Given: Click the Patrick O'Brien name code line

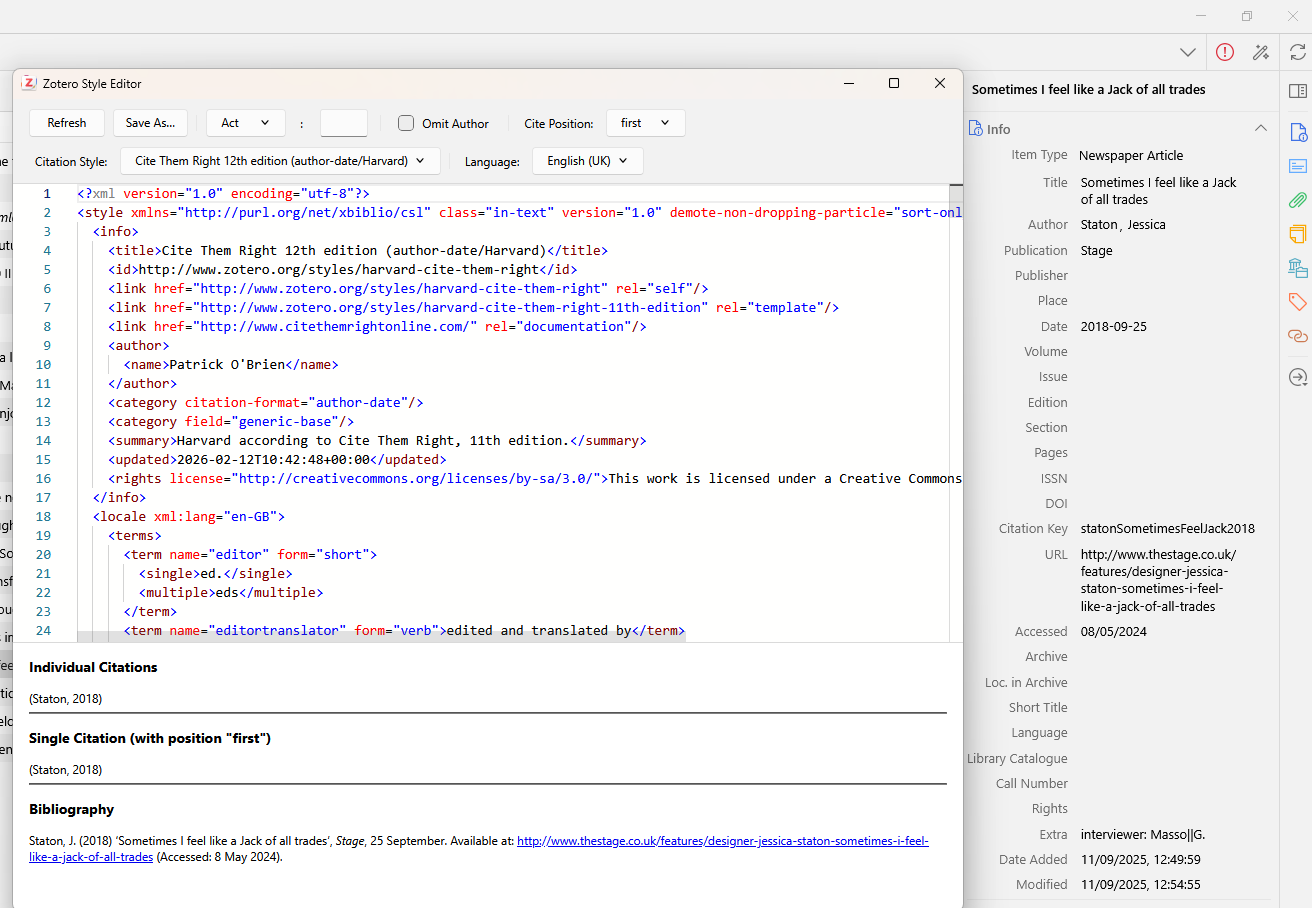Looking at the screenshot, I should pos(231,364).
